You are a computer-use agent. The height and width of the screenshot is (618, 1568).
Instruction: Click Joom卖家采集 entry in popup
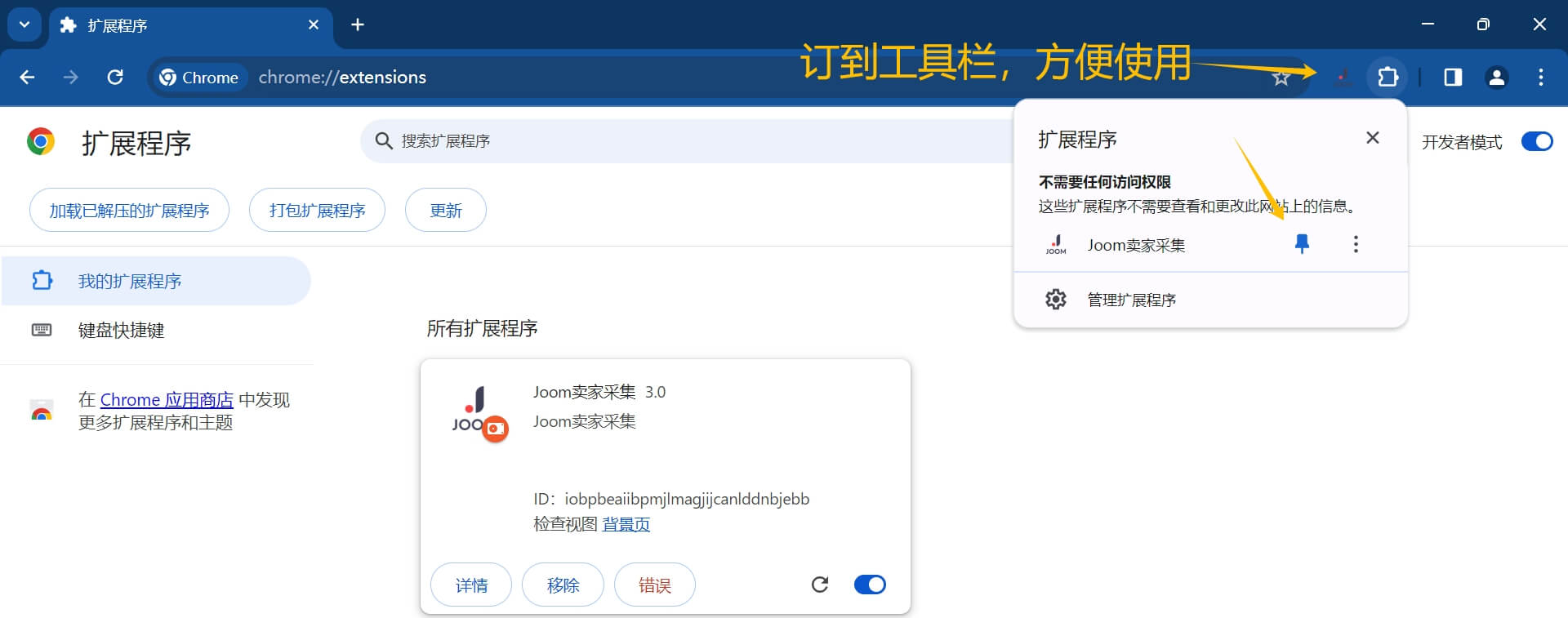tap(1136, 245)
